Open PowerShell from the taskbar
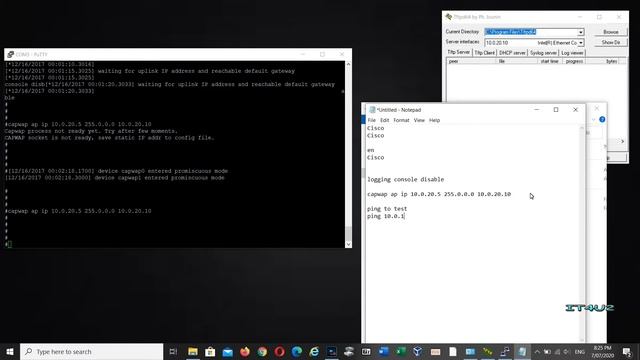Viewport: 640px width, 360px height. pyautogui.click(x=331, y=351)
